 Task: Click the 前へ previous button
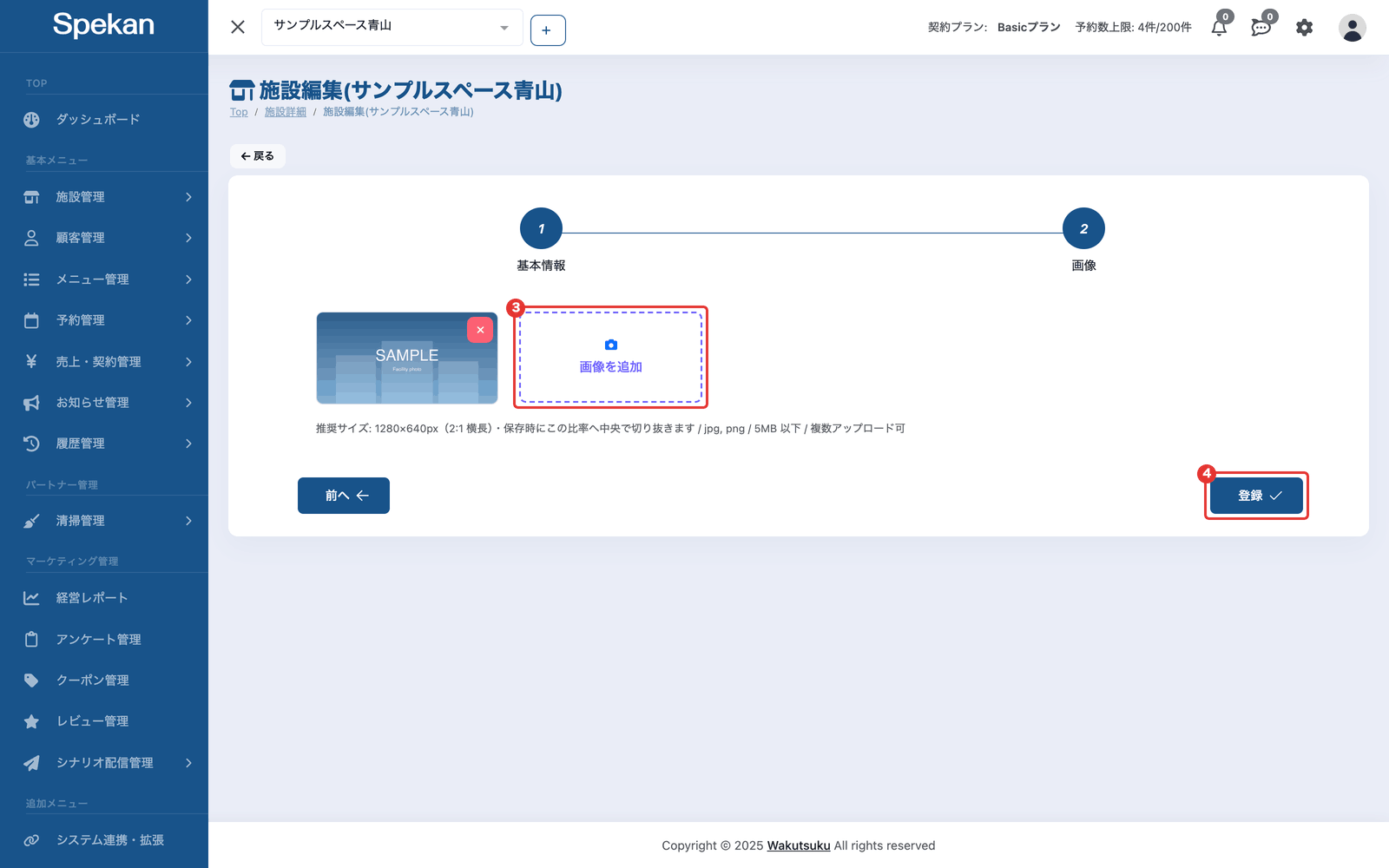pos(344,496)
